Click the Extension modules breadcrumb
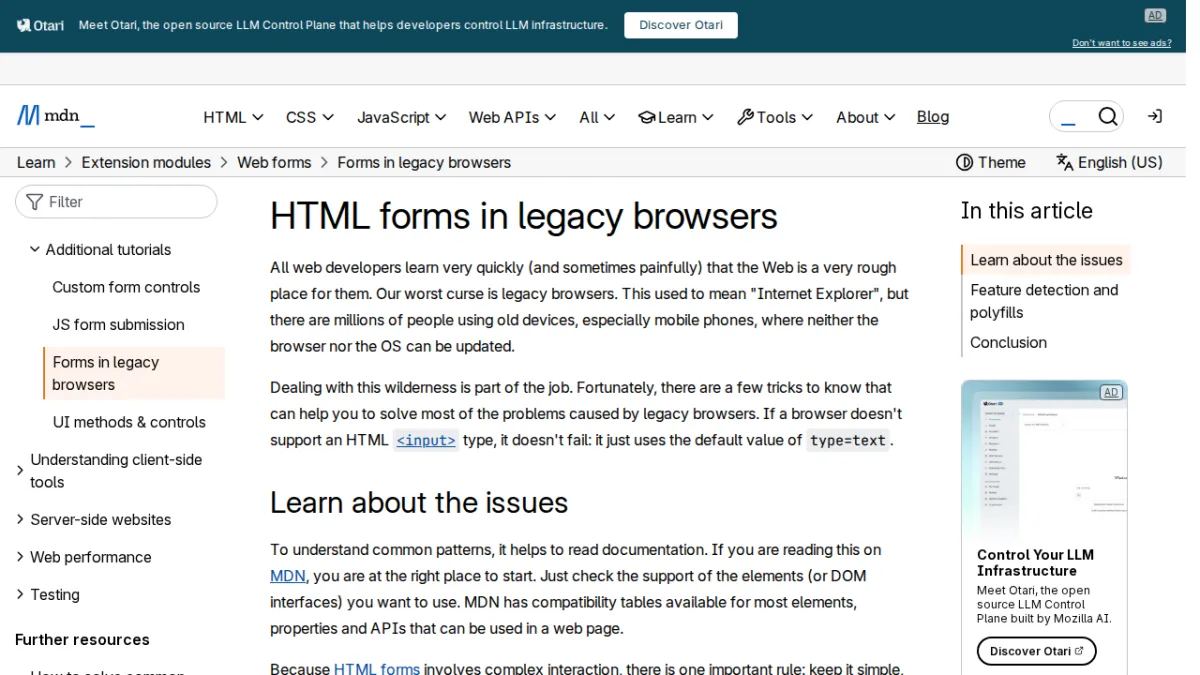 (x=146, y=162)
